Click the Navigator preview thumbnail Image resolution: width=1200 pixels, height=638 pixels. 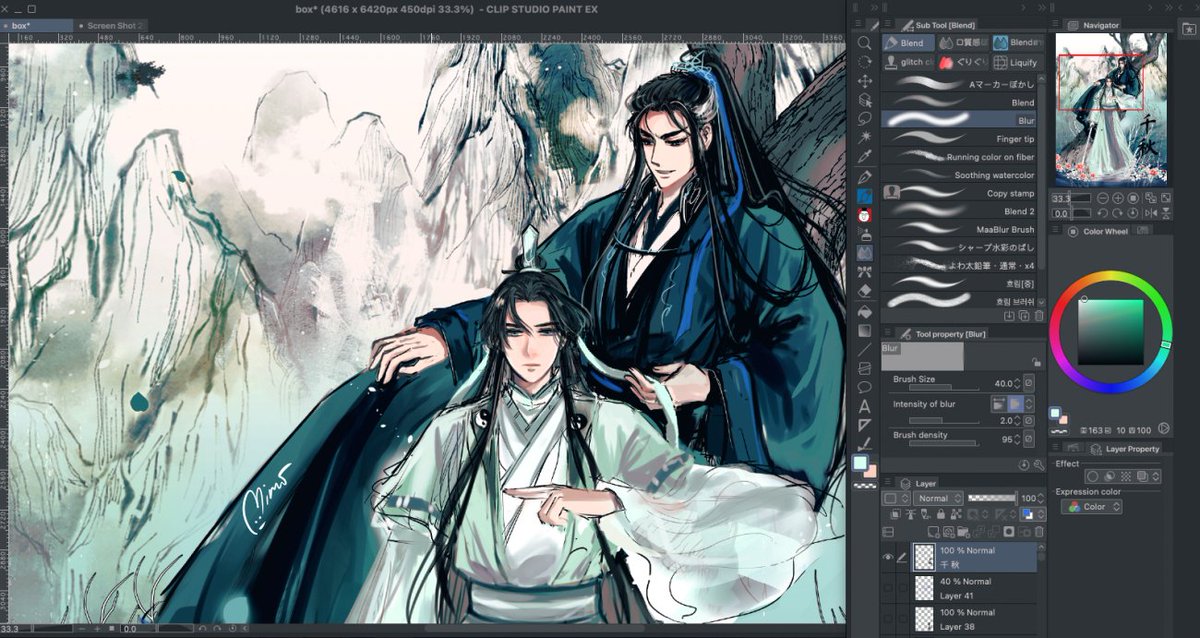click(1110, 110)
